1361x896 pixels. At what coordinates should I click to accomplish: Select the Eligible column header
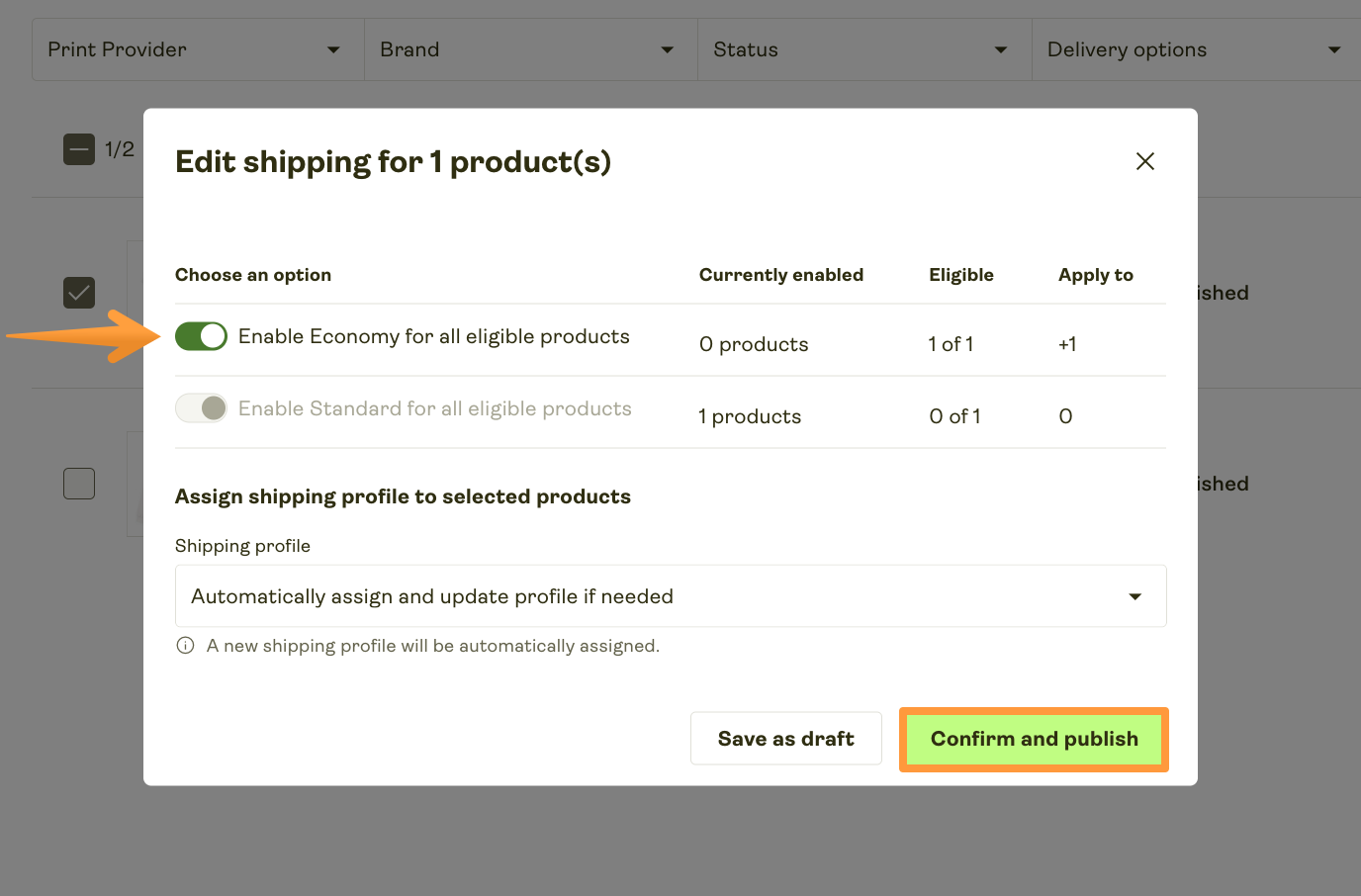(960, 275)
